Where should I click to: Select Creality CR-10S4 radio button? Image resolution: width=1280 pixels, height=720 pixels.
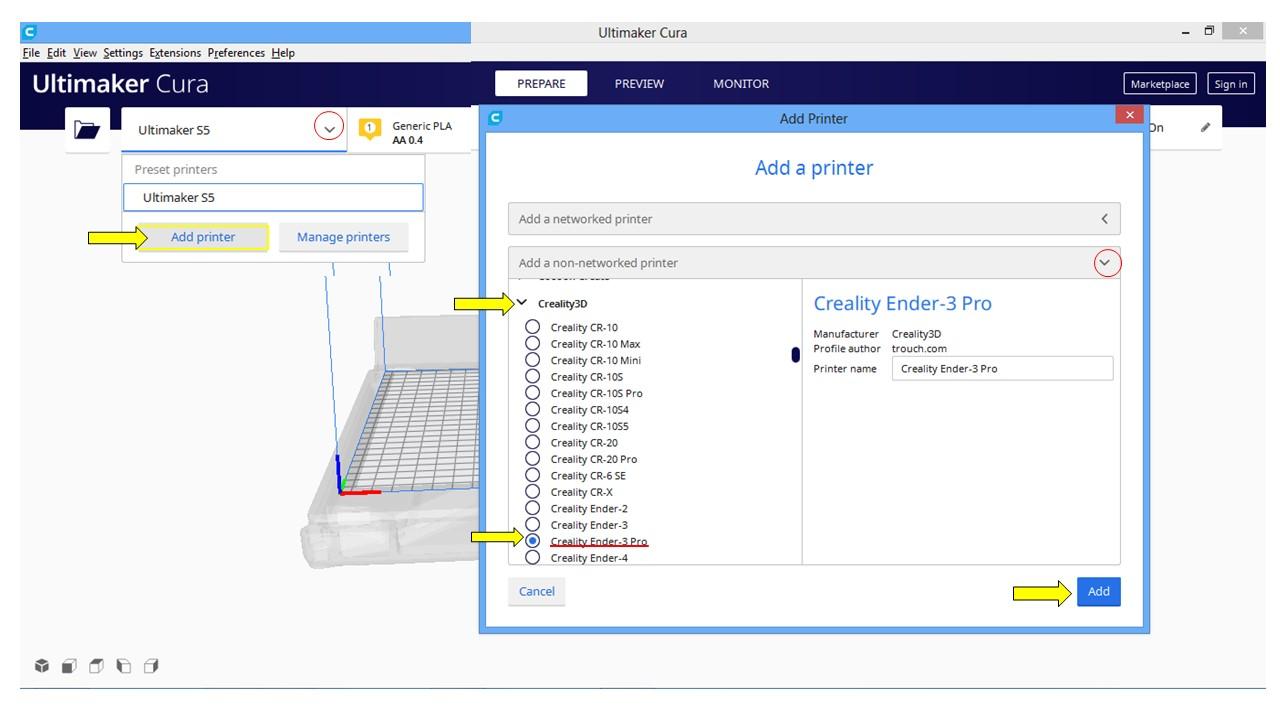point(532,409)
